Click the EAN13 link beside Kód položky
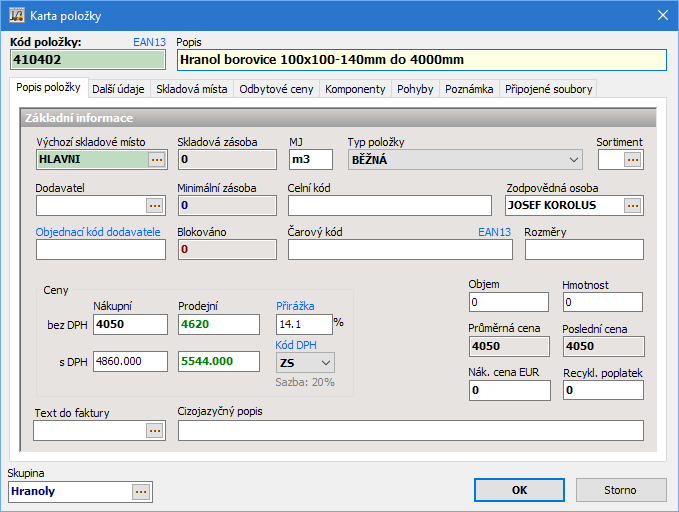 tap(149, 42)
